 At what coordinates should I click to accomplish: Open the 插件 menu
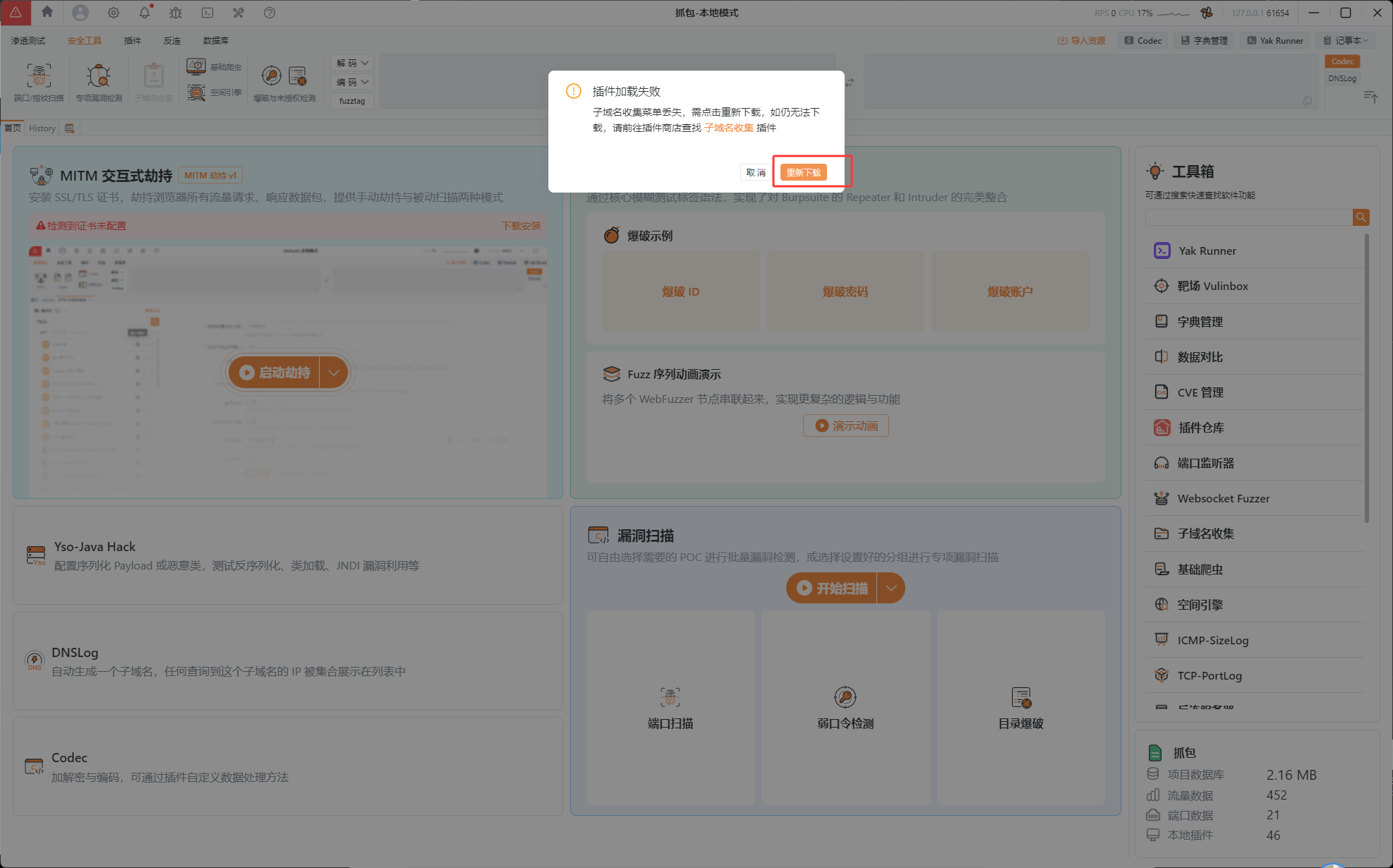(132, 40)
